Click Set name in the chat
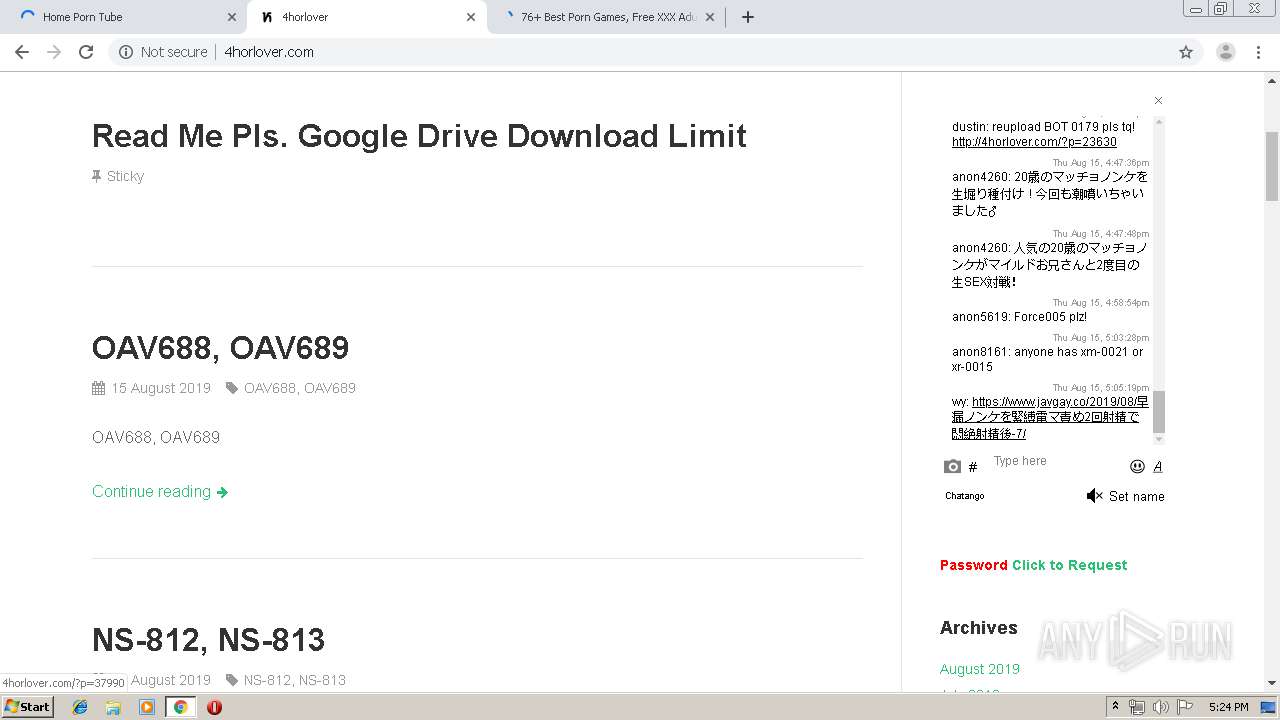The height and width of the screenshot is (720, 1280). (x=1136, y=496)
